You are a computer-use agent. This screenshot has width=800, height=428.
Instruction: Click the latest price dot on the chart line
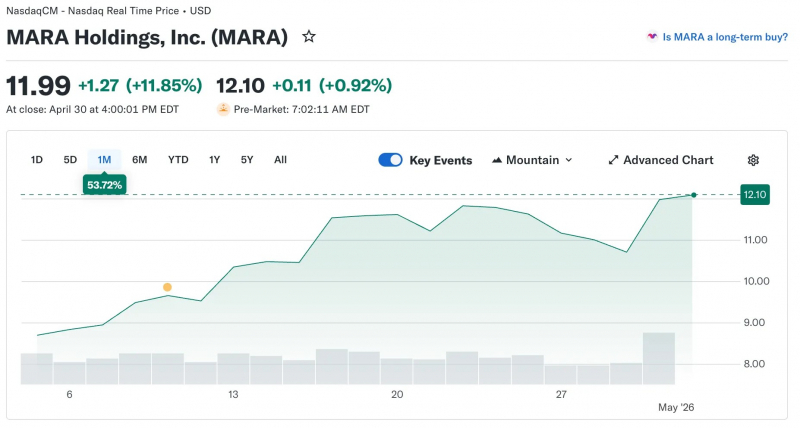tap(693, 195)
